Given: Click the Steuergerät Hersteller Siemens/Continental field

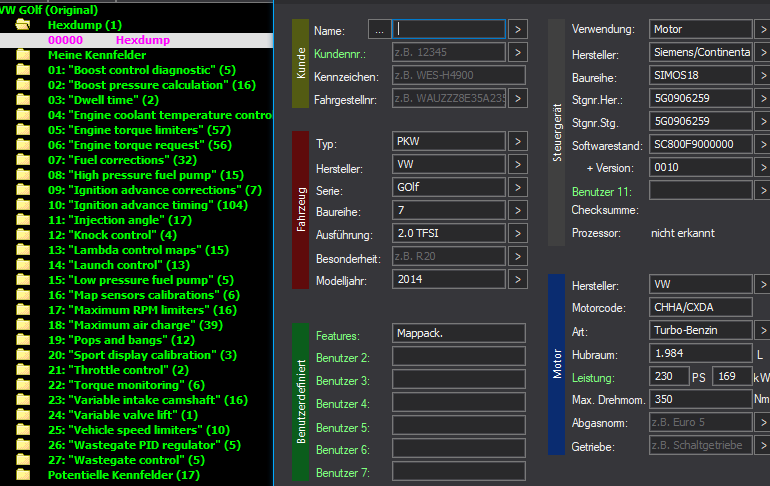Looking at the screenshot, I should (x=701, y=52).
